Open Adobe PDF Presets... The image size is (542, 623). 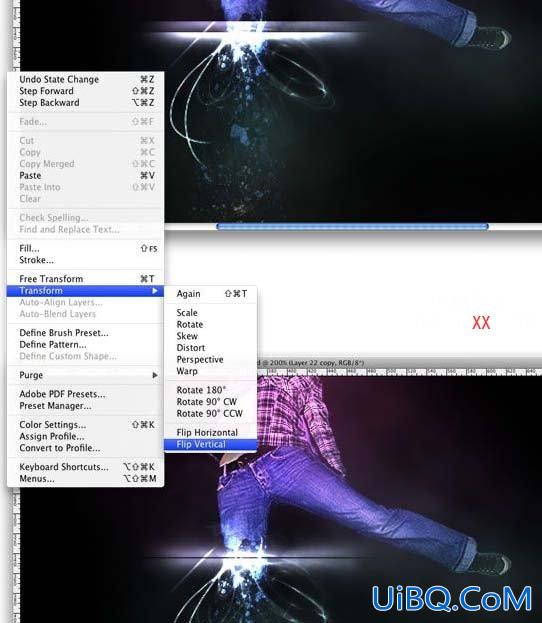tap(85, 394)
